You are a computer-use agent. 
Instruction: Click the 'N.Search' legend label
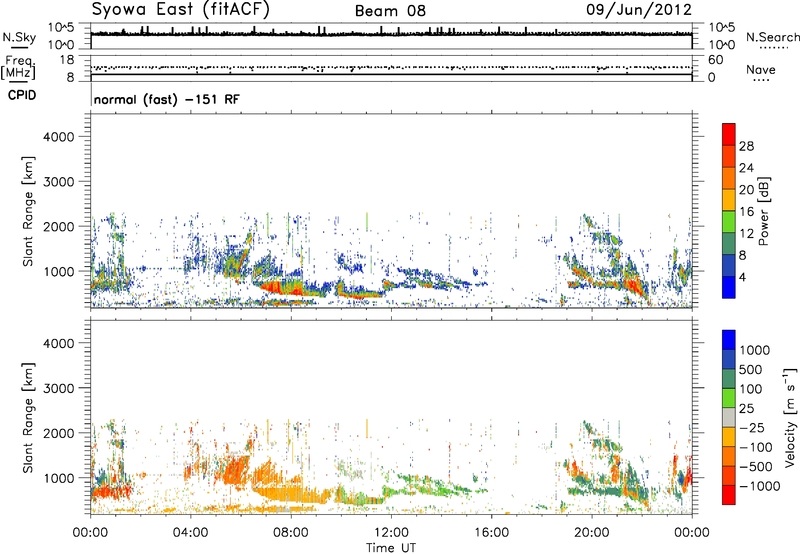772,37
